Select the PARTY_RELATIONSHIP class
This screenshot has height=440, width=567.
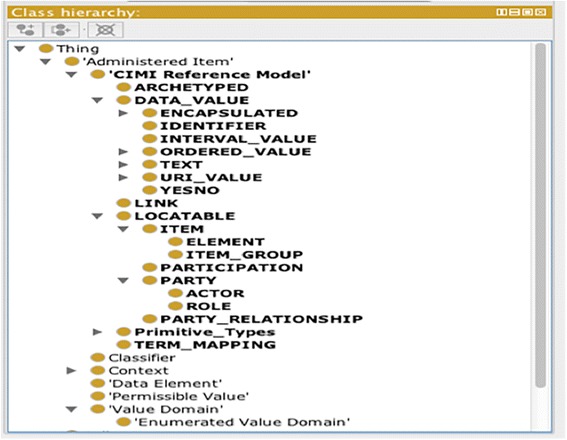pyautogui.click(x=261, y=319)
